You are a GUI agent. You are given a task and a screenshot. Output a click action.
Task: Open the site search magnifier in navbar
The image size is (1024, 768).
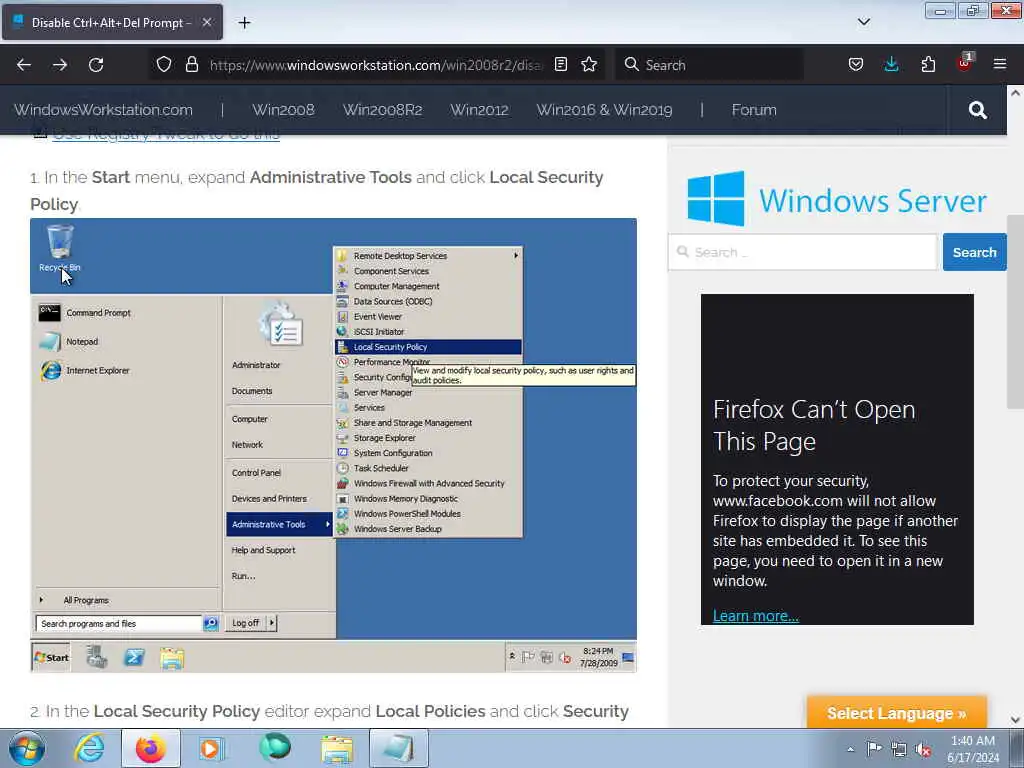(977, 110)
